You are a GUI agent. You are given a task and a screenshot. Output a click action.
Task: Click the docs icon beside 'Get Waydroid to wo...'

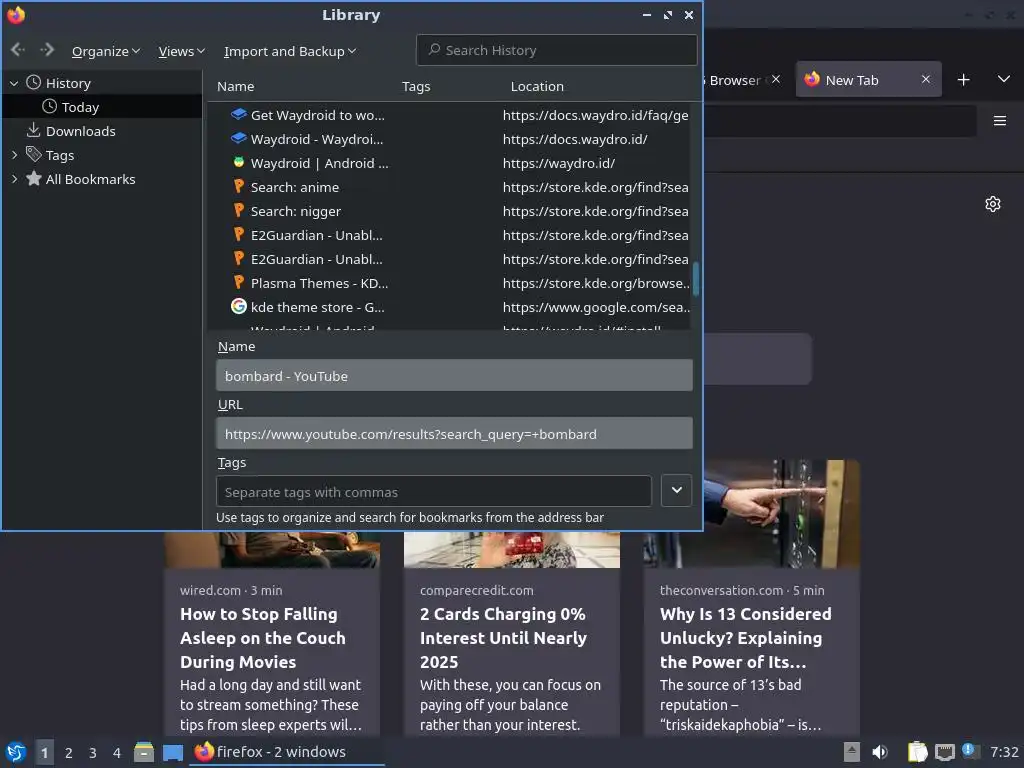click(239, 114)
